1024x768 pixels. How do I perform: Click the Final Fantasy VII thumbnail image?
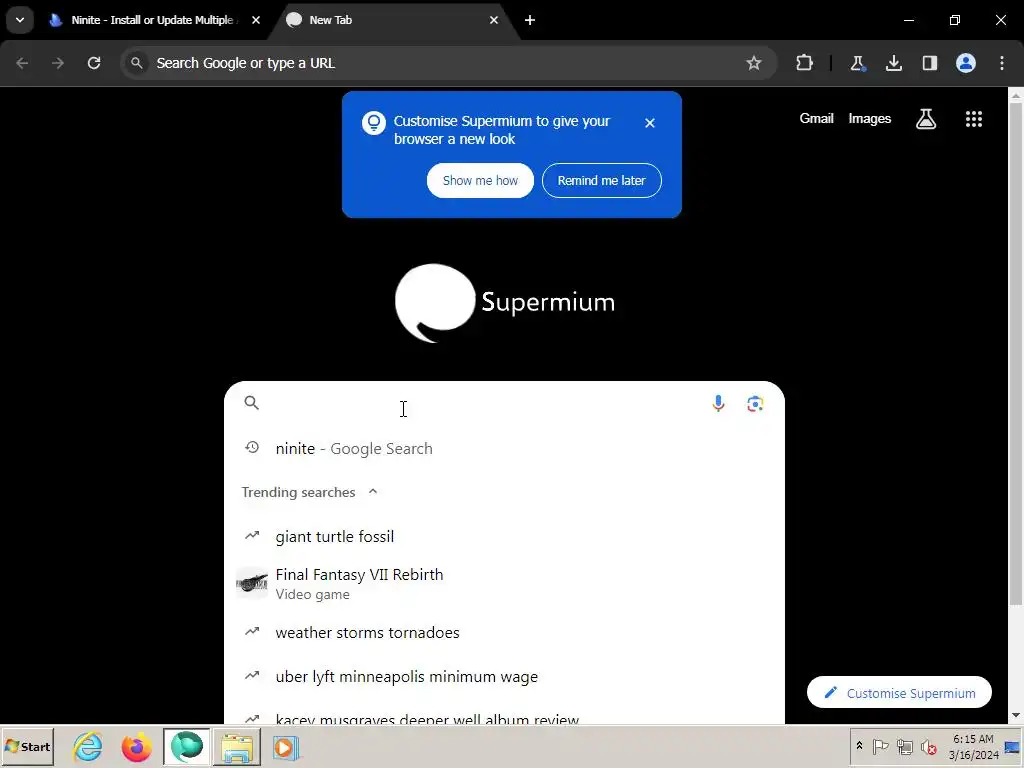click(x=251, y=583)
